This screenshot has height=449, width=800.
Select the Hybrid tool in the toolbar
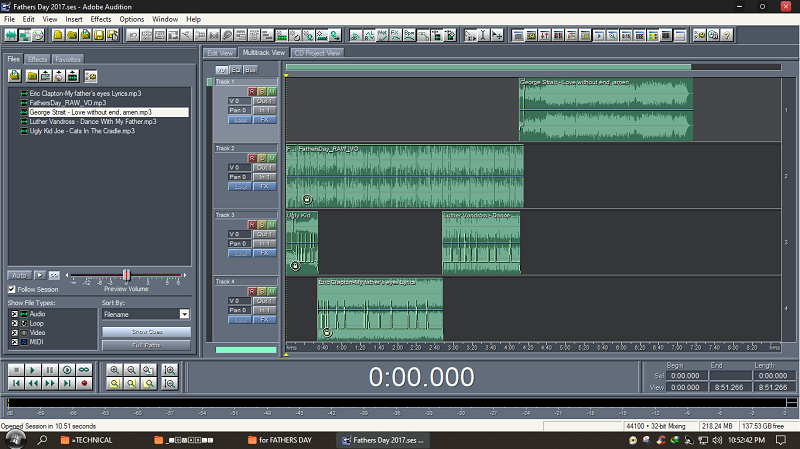point(470,35)
